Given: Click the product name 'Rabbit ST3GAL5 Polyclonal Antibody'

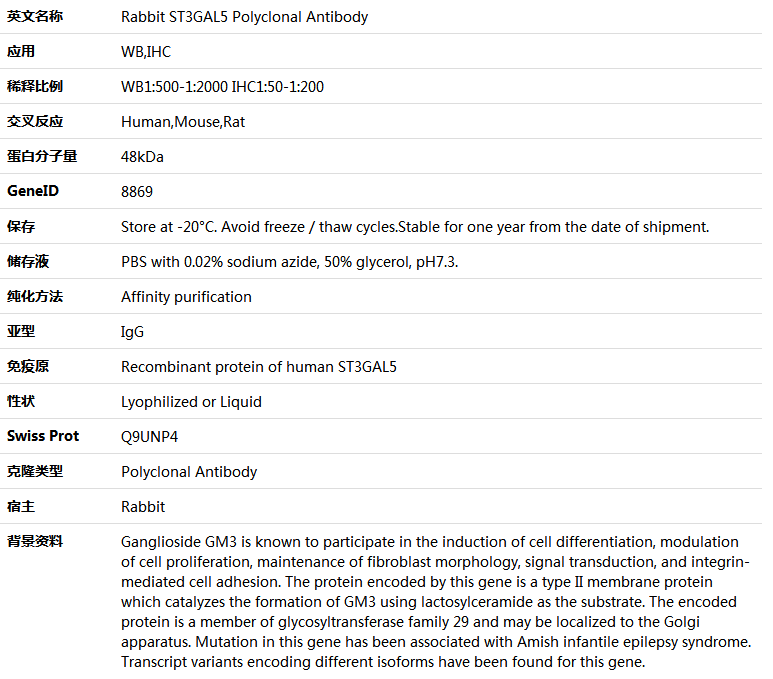Looking at the screenshot, I should tap(244, 17).
